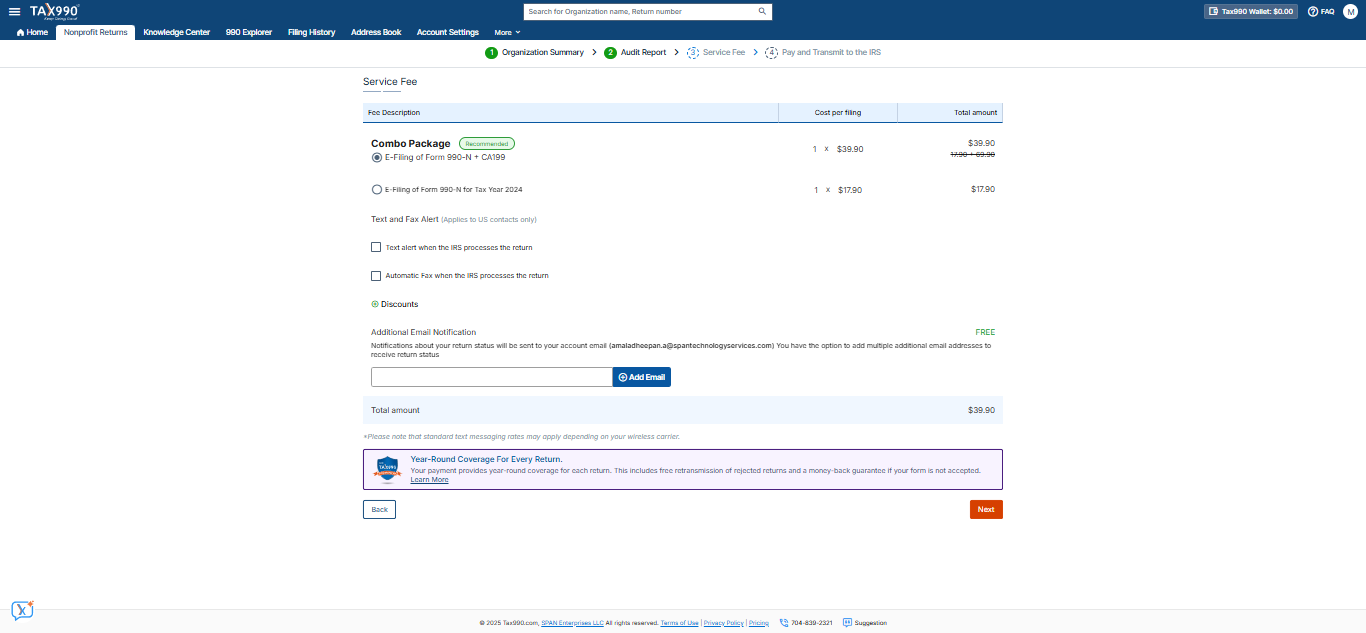1366x633 pixels.
Task: Click the Learn More link
Action: pos(429,480)
